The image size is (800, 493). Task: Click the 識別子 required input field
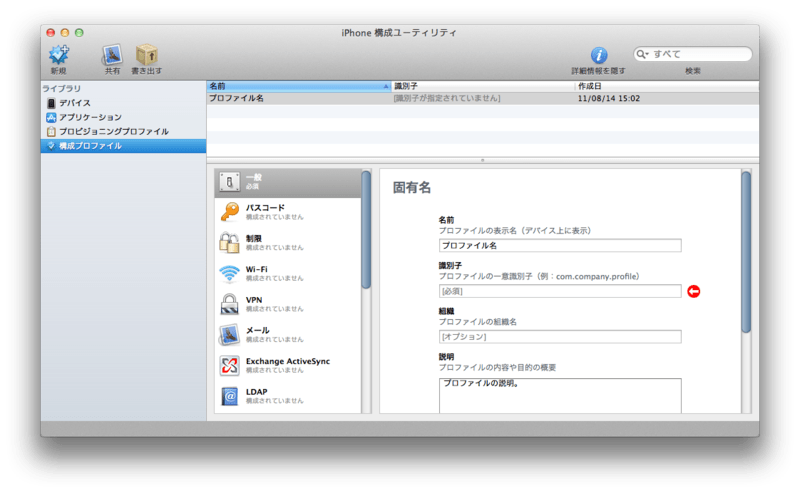coord(559,291)
